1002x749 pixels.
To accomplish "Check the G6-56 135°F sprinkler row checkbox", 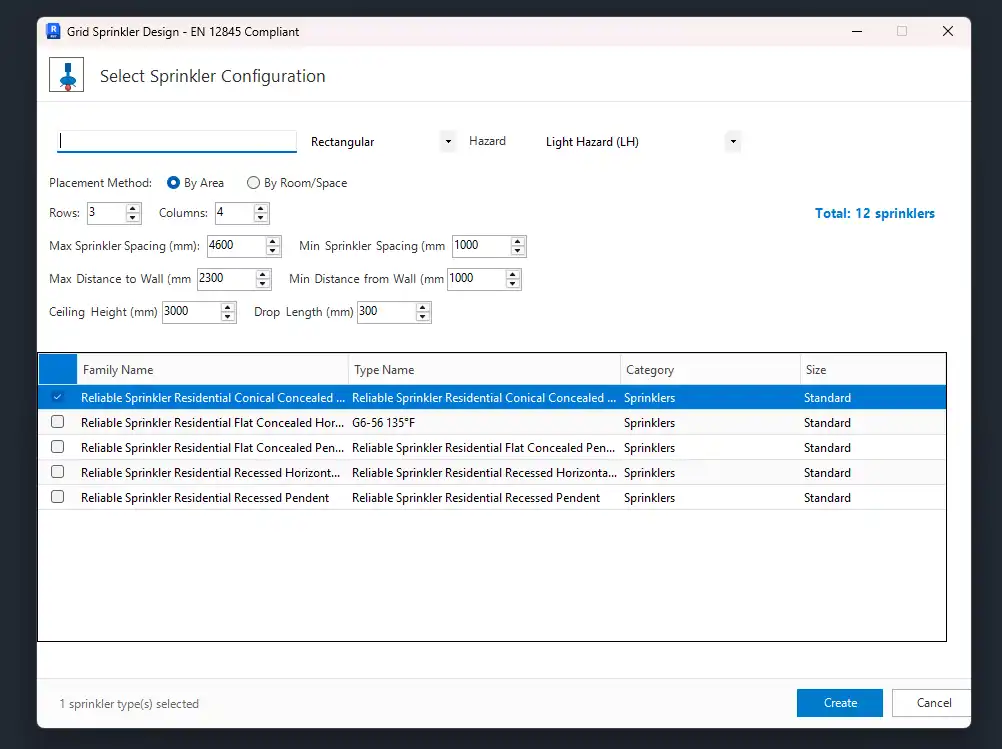I will 58,422.
